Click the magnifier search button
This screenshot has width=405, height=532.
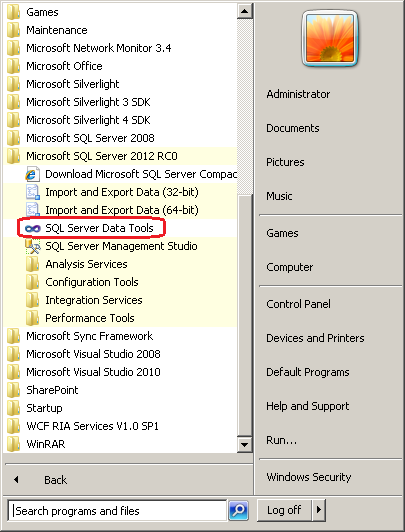coord(238,510)
